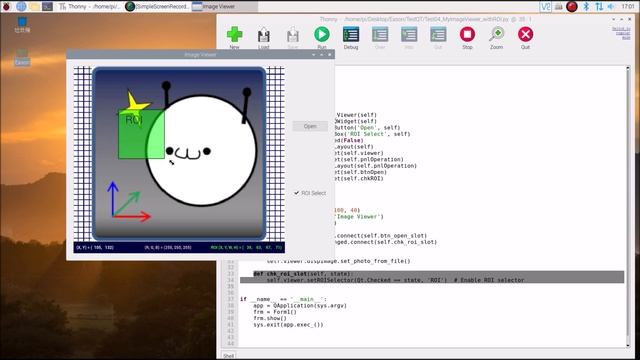This screenshot has height=360, width=640.
Task: Select the top blue desktop icon
Action: [22, 24]
